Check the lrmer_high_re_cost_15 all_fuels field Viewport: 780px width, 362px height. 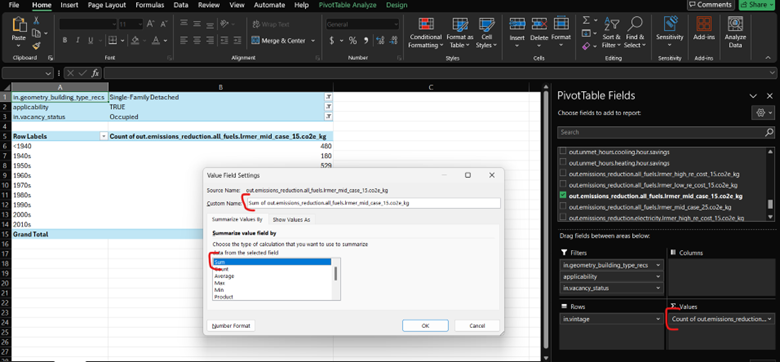point(563,174)
